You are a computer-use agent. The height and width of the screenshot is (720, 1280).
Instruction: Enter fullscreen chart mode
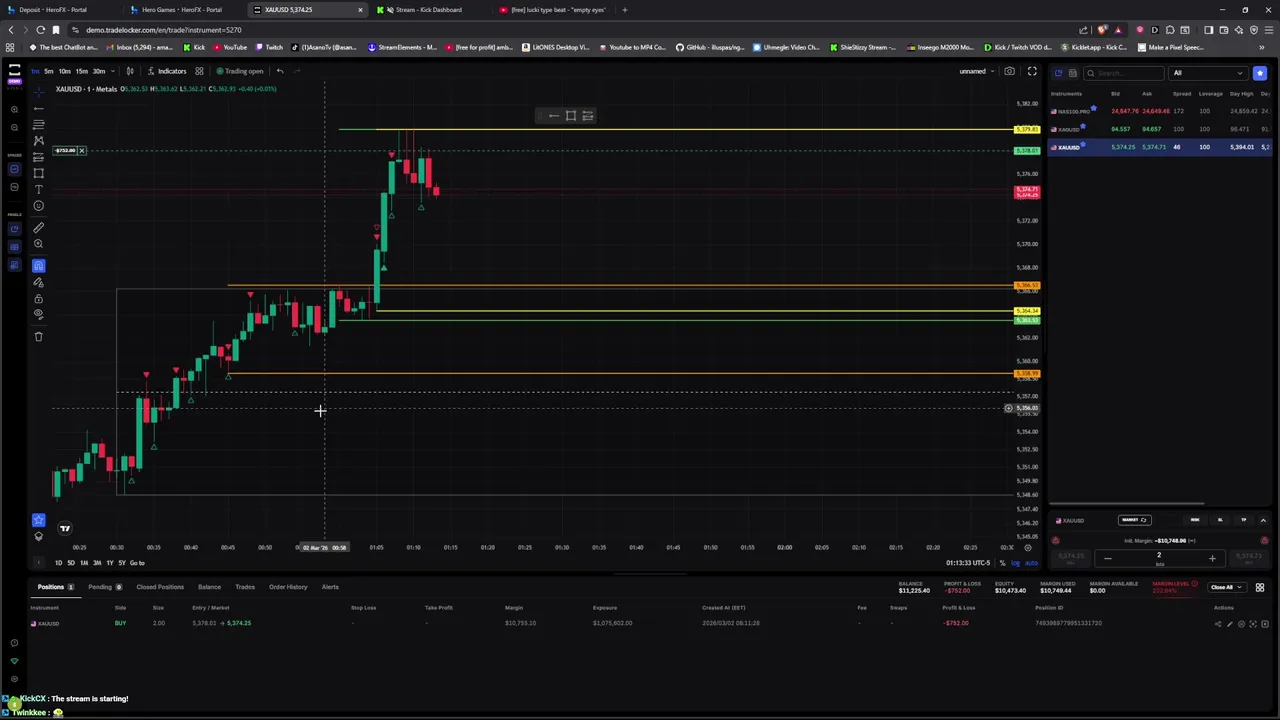tap(1032, 71)
